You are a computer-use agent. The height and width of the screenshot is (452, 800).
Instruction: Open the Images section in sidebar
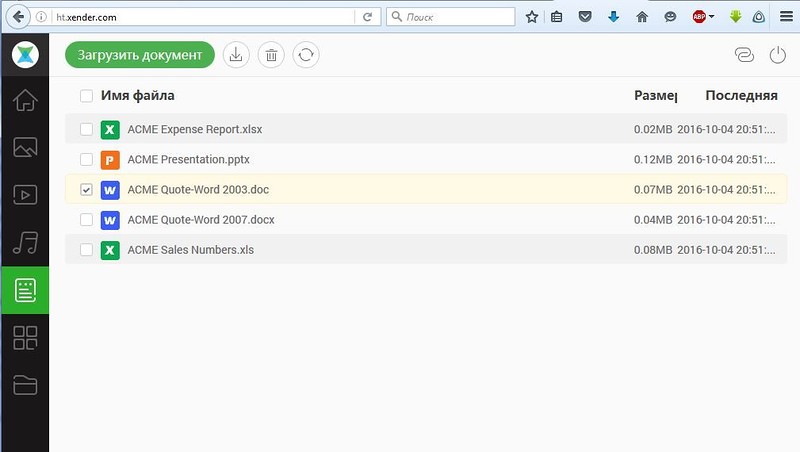click(x=25, y=147)
